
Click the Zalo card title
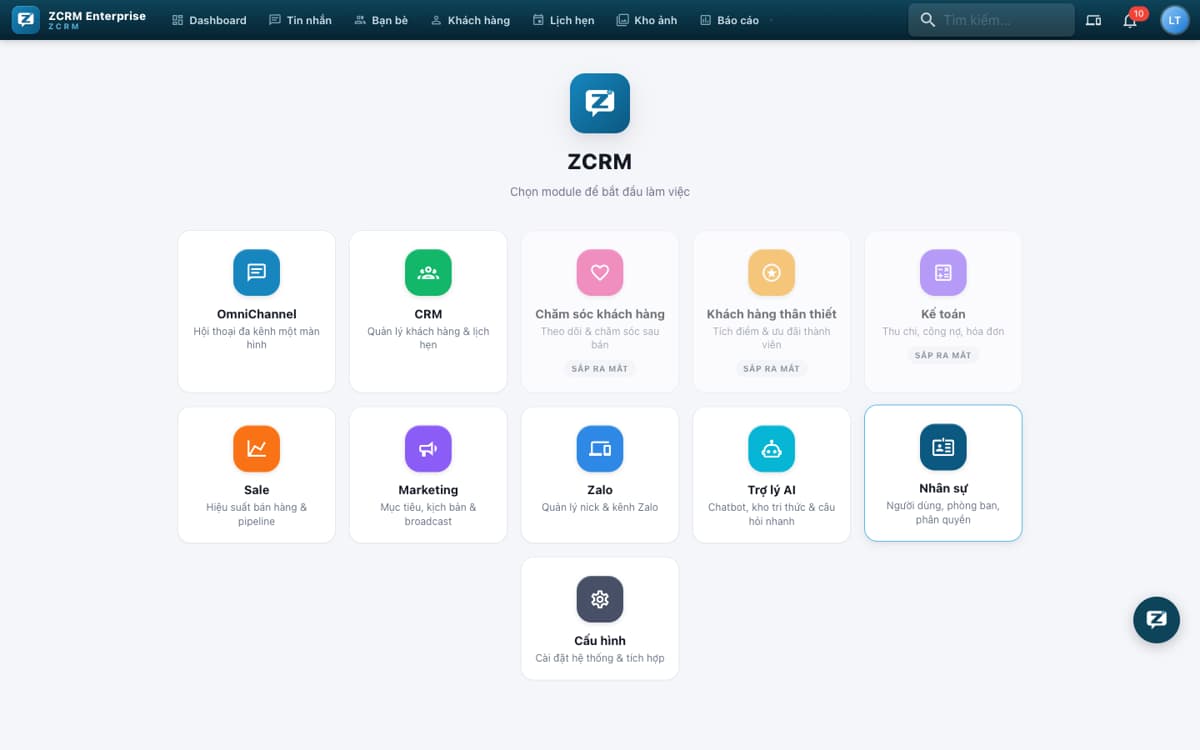click(600, 490)
